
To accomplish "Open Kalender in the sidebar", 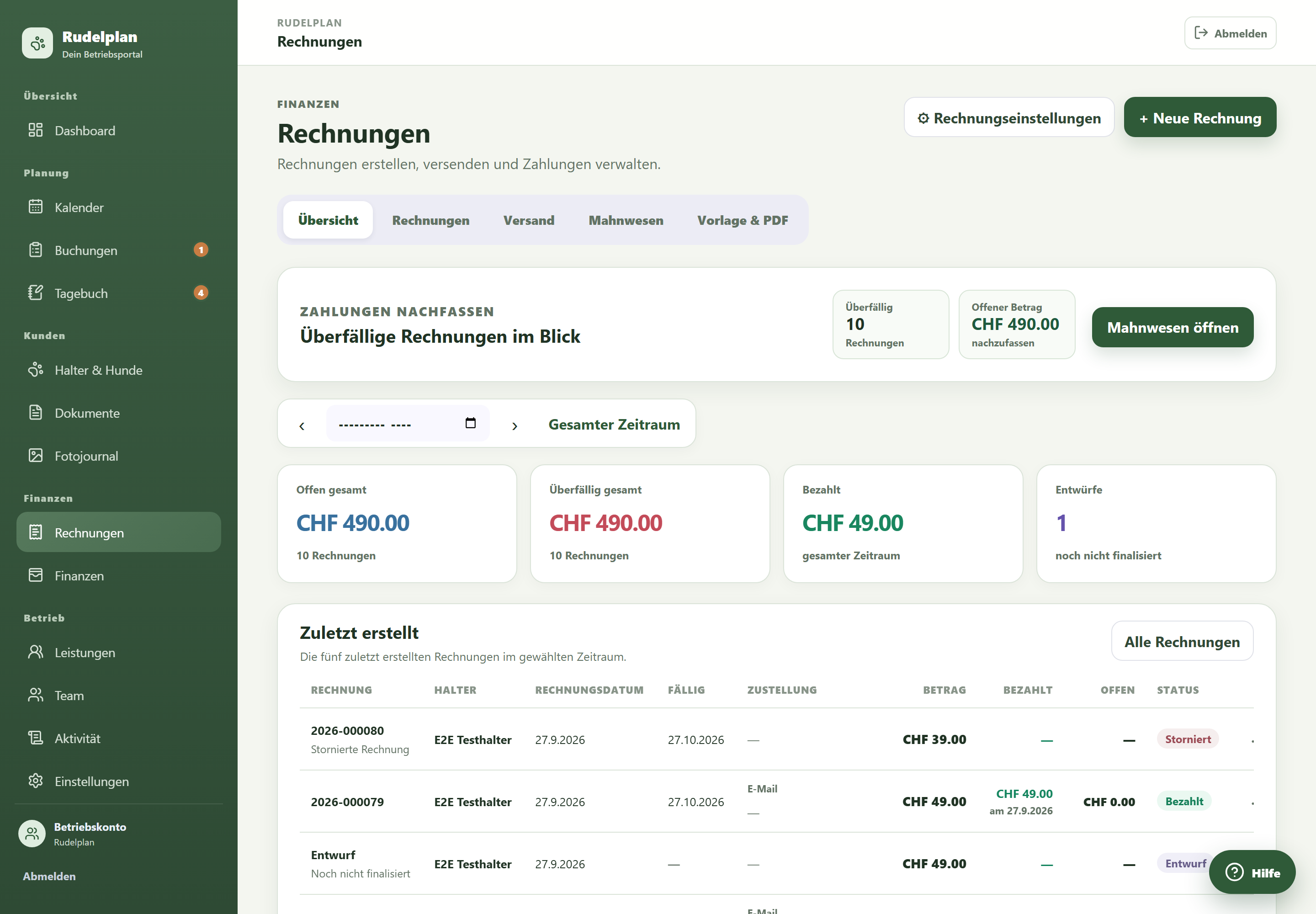I will pyautogui.click(x=118, y=207).
